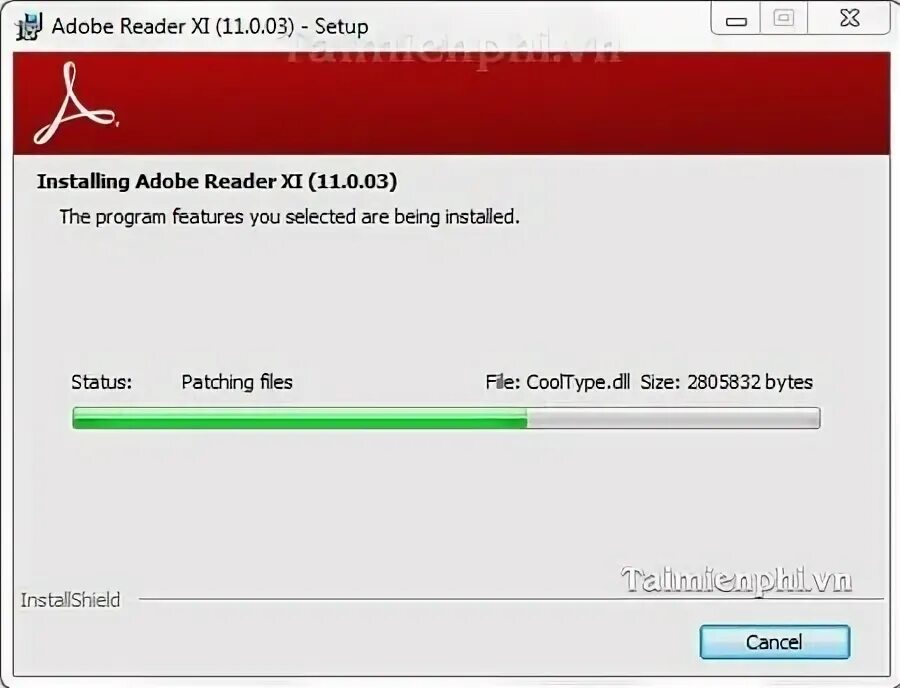Click the 'Size: 2805832 bytes' text
The width and height of the screenshot is (900, 688).
726,382
